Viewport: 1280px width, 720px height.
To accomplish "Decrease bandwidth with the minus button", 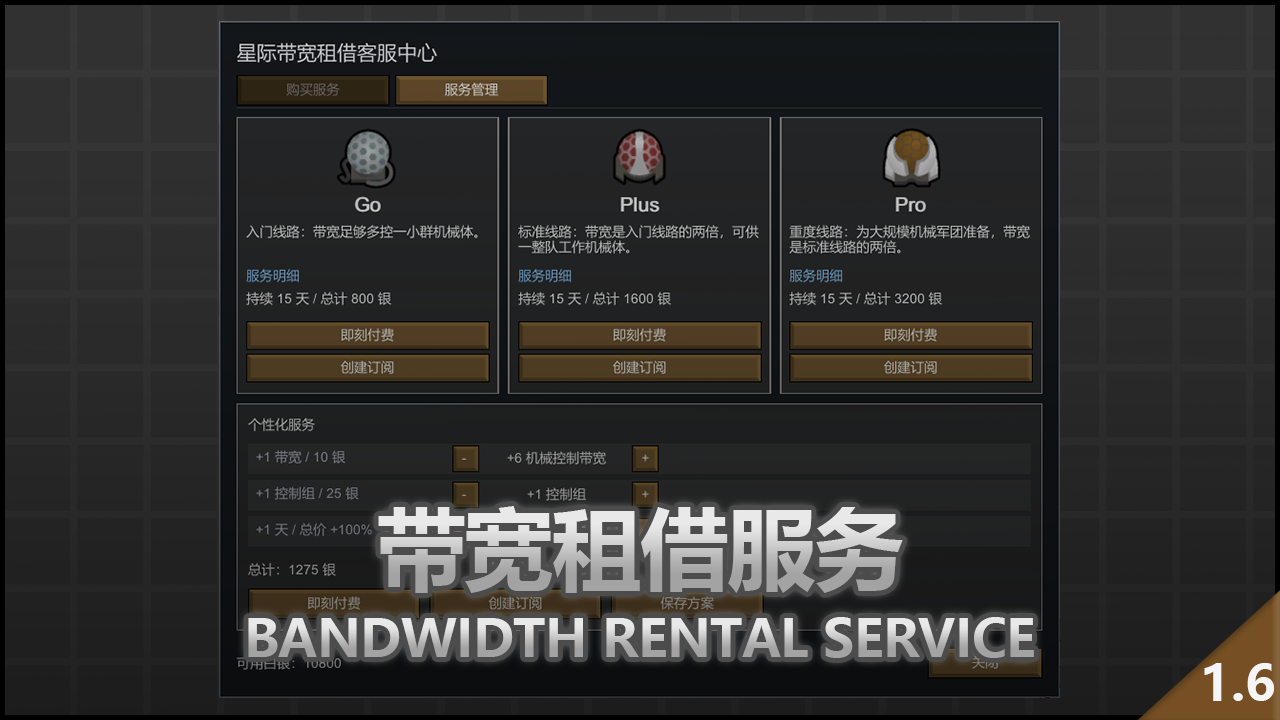I will pyautogui.click(x=465, y=458).
